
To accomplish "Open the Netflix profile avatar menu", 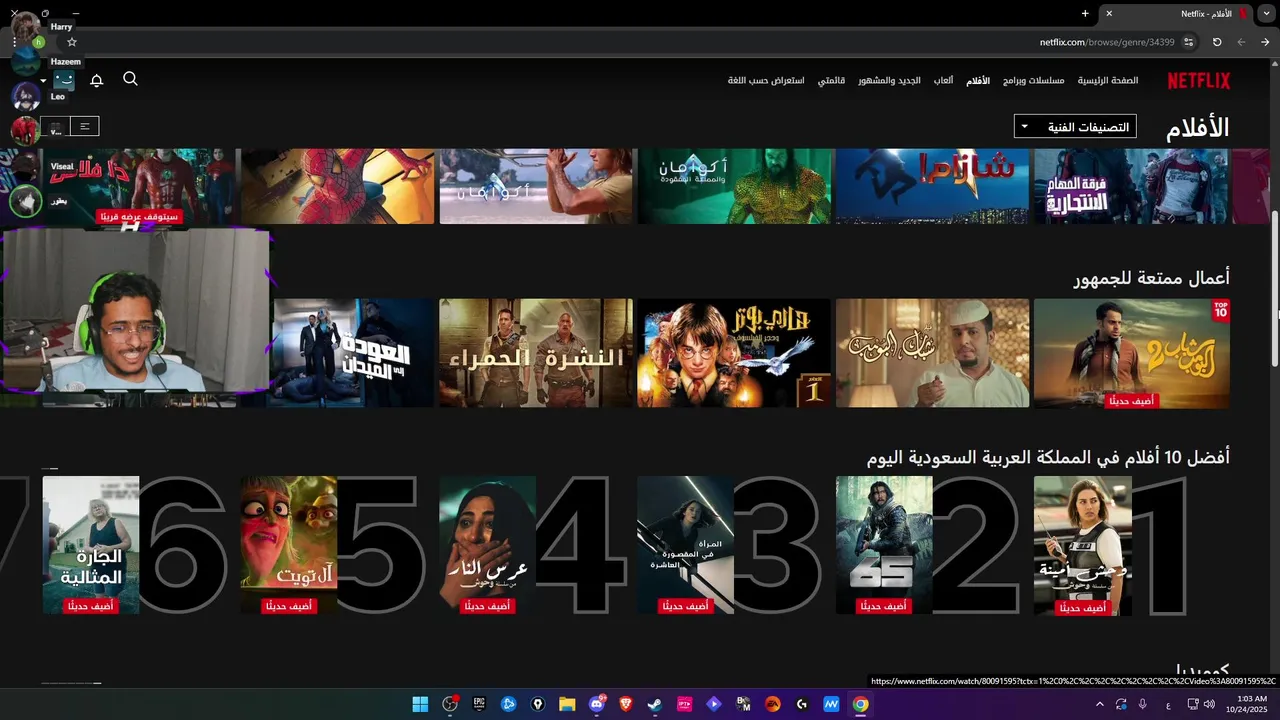I will (64, 80).
